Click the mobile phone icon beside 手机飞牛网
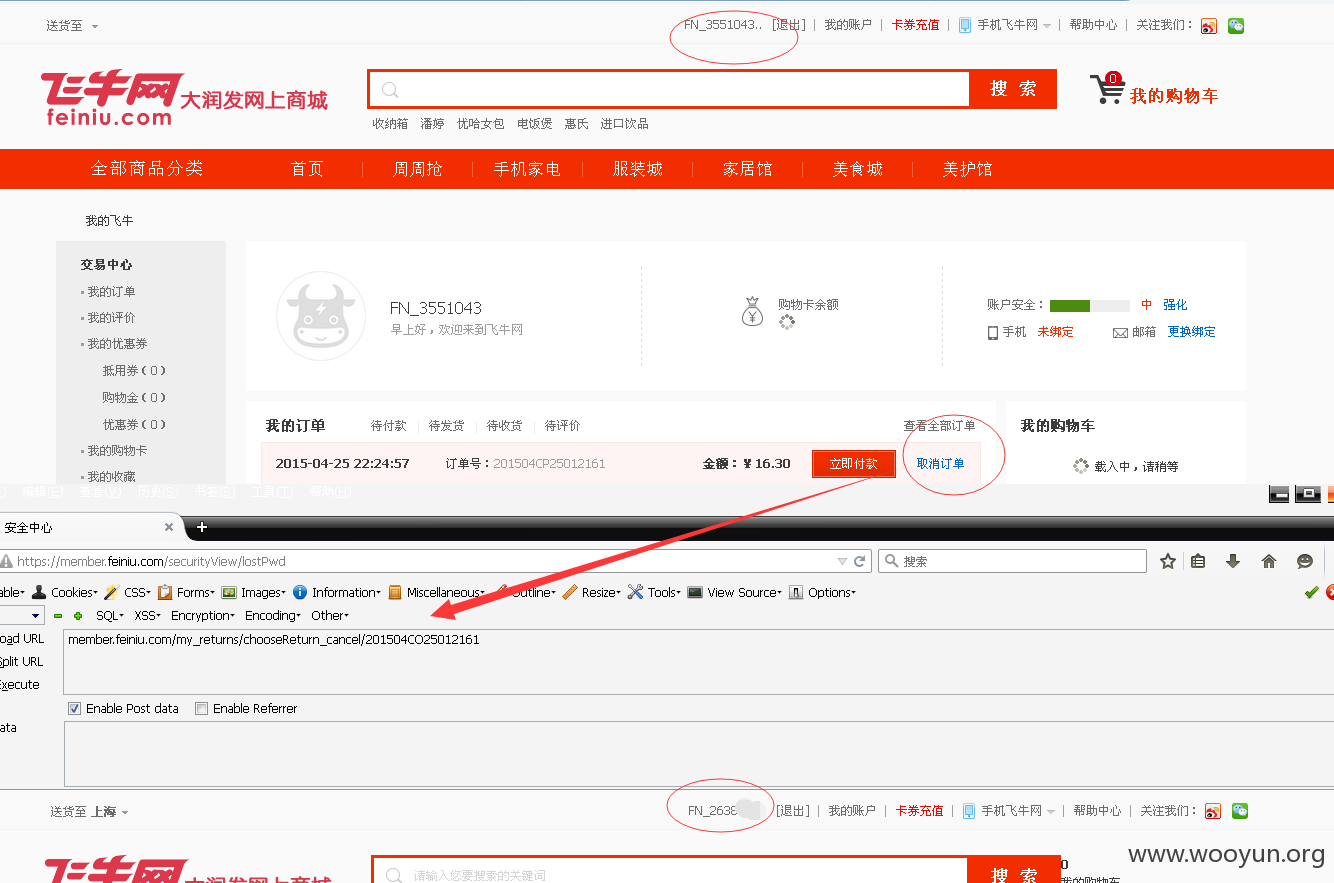 click(x=966, y=25)
